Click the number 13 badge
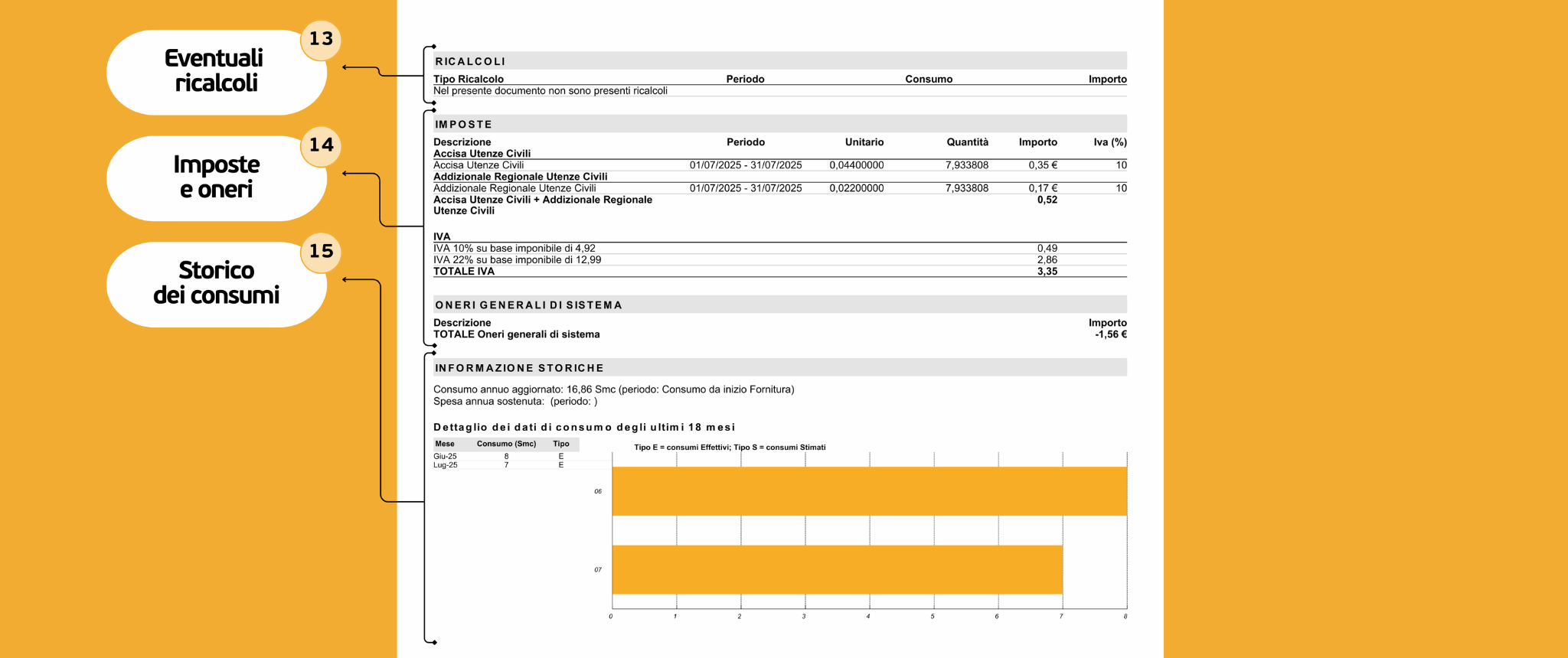Image resolution: width=1568 pixels, height=658 pixels. pyautogui.click(x=321, y=39)
